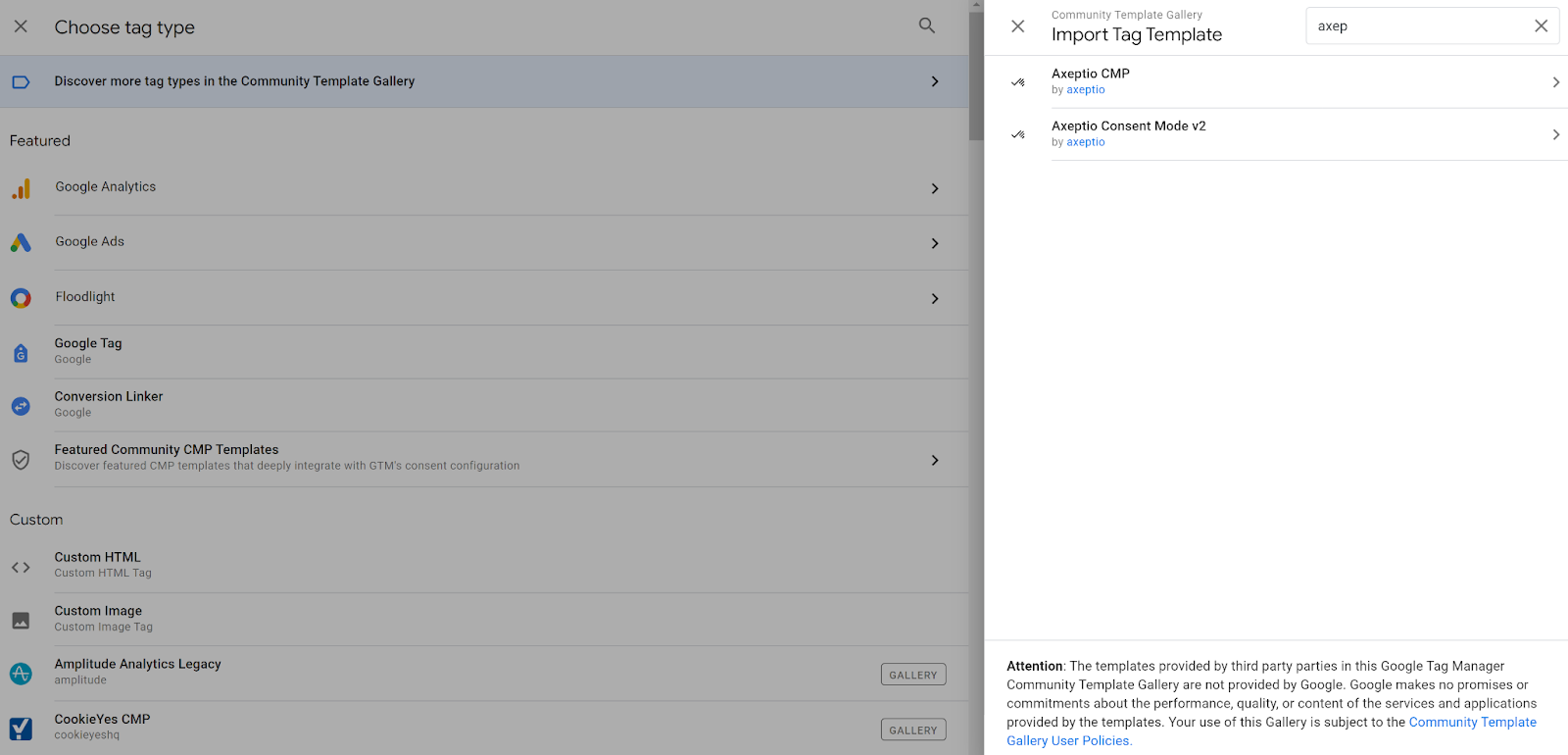This screenshot has height=755, width=1568.
Task: Click the scrollbar up arrow
Action: pos(976,5)
